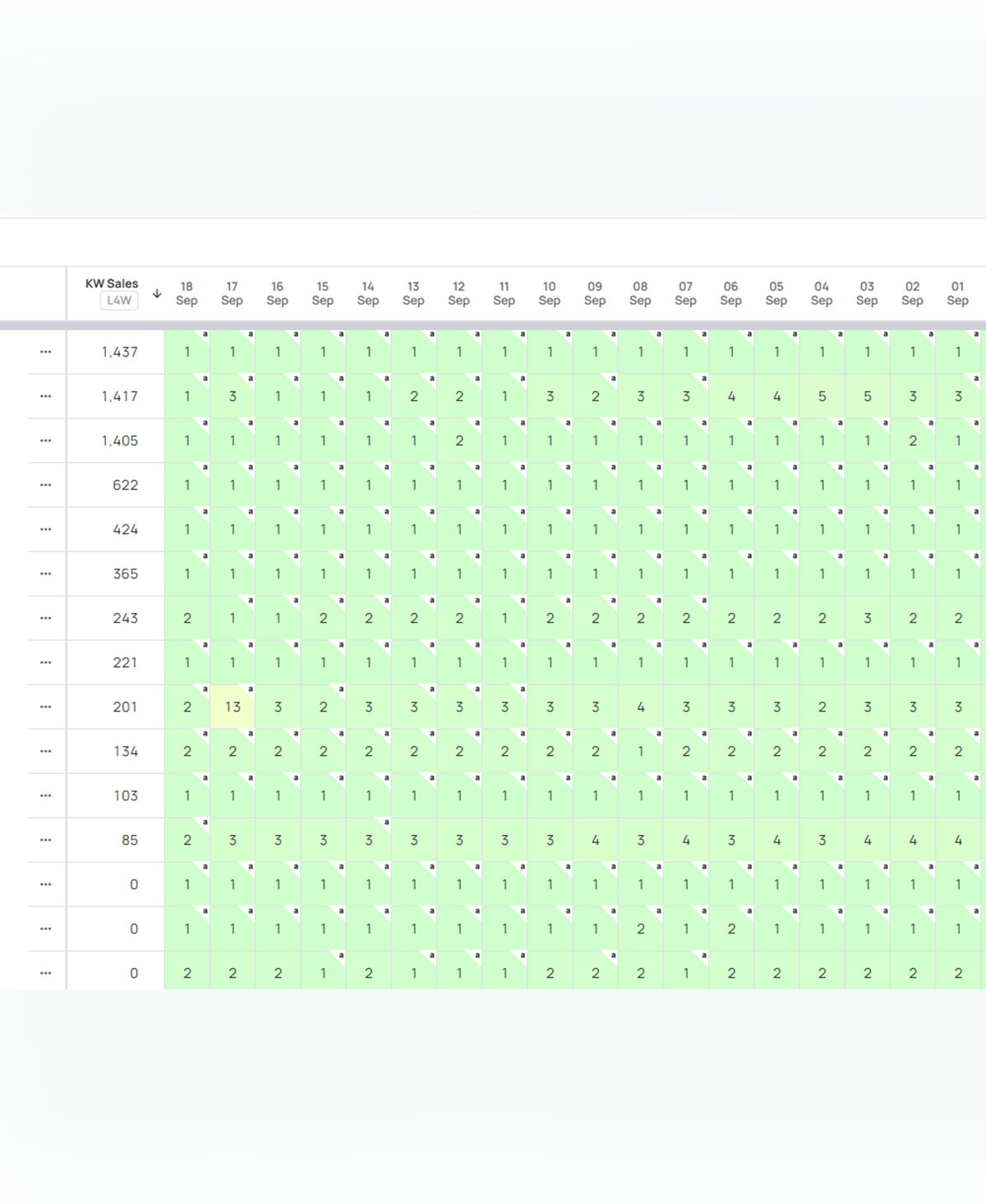Click the 18 Sep cell in 85 row

pos(187,840)
